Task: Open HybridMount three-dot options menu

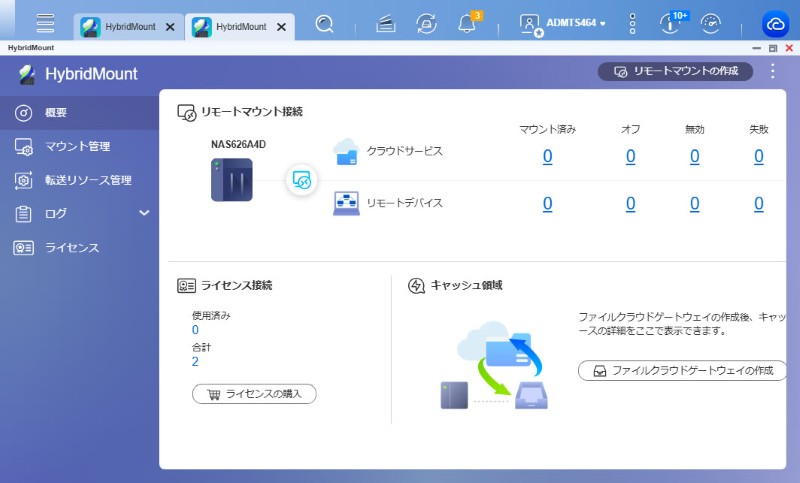Action: click(x=771, y=71)
